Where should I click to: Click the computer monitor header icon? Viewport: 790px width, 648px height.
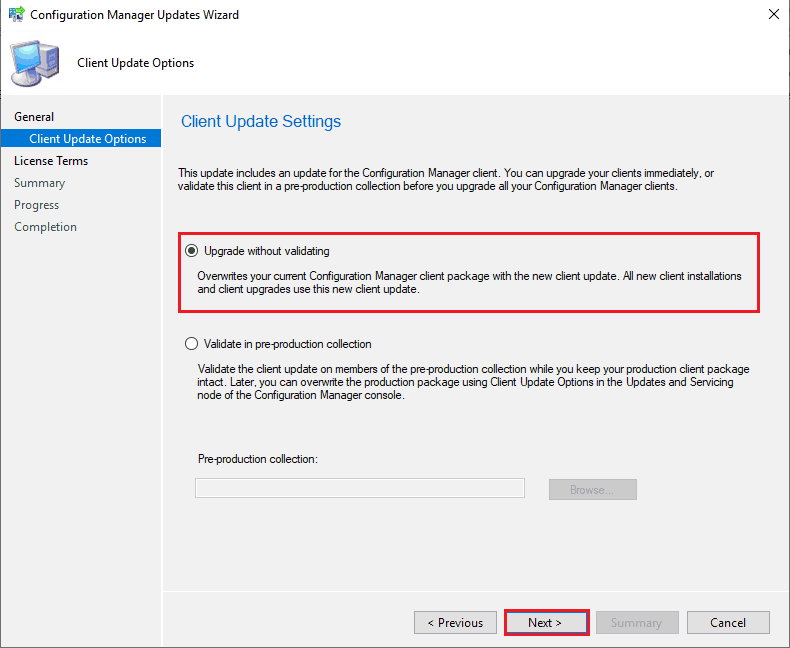click(35, 64)
